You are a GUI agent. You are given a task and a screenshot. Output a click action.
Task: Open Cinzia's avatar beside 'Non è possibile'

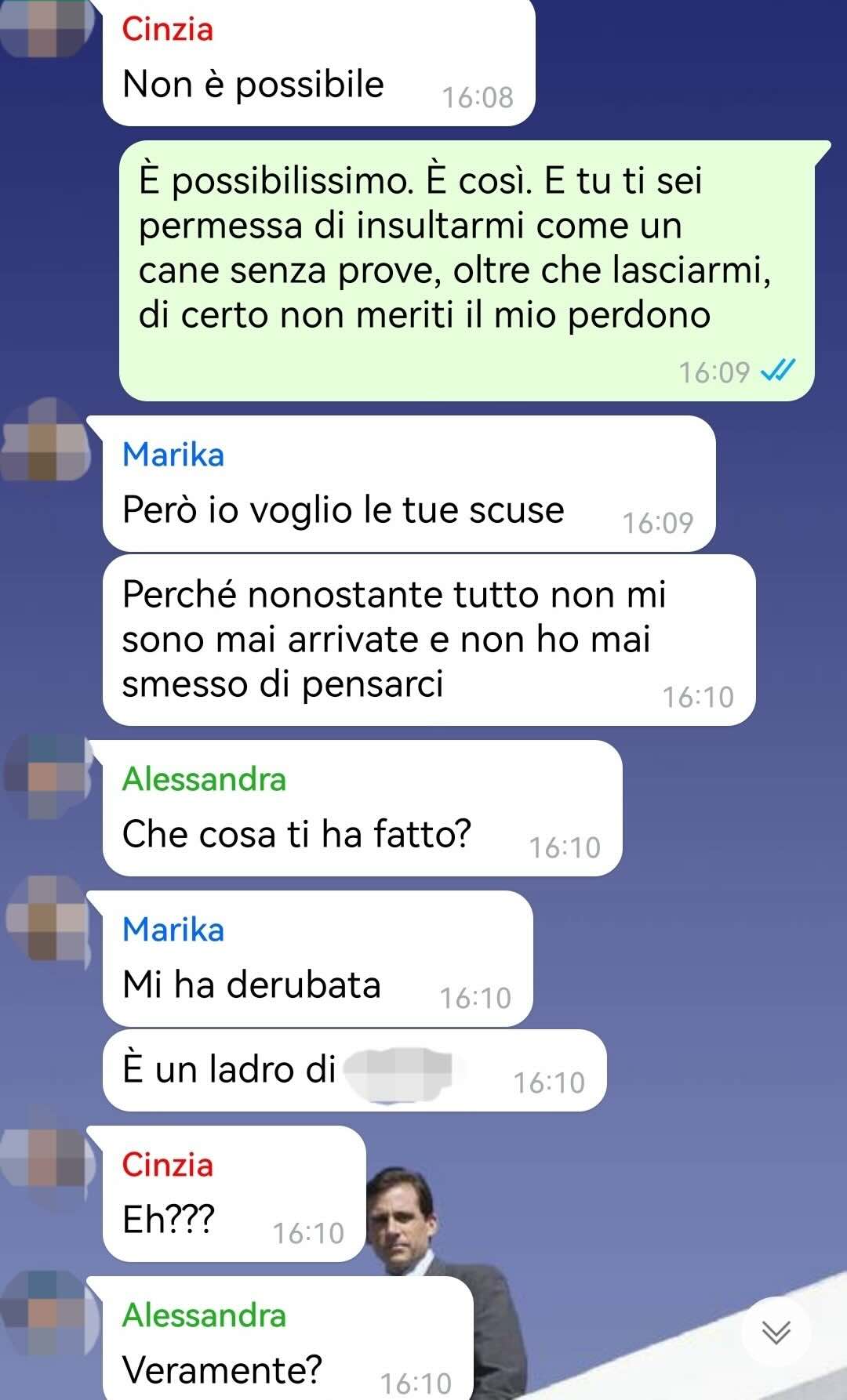tap(44, 25)
